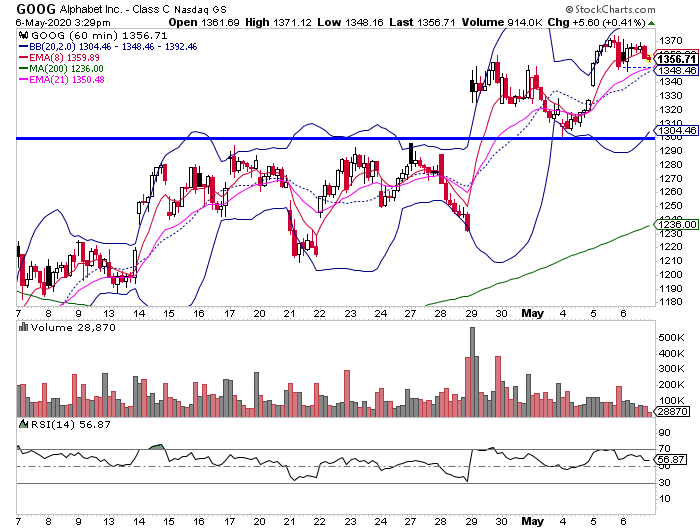The width and height of the screenshot is (700, 530).
Task: Click the magenta line swatch before EMA(21)
Action: (x=23, y=80)
